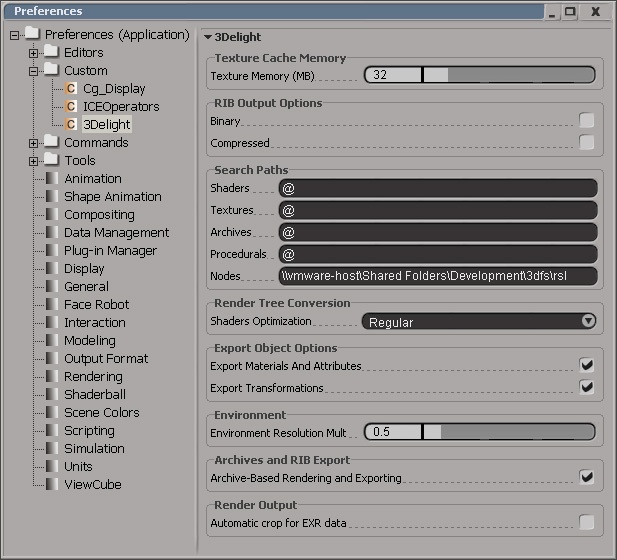This screenshot has height=560, width=617.
Task: Click the Rendering page icon in tree
Action: pyautogui.click(x=52, y=377)
